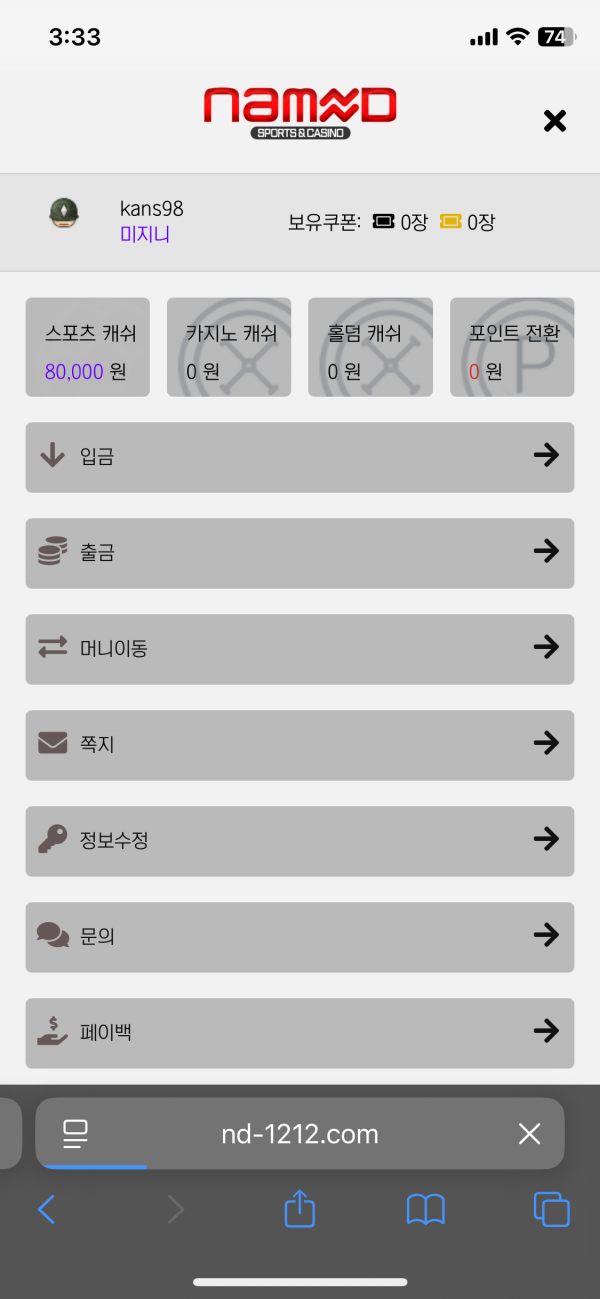The image size is (600, 1299).
Task: Tap the nd-1212.com address bar
Action: (x=300, y=1134)
